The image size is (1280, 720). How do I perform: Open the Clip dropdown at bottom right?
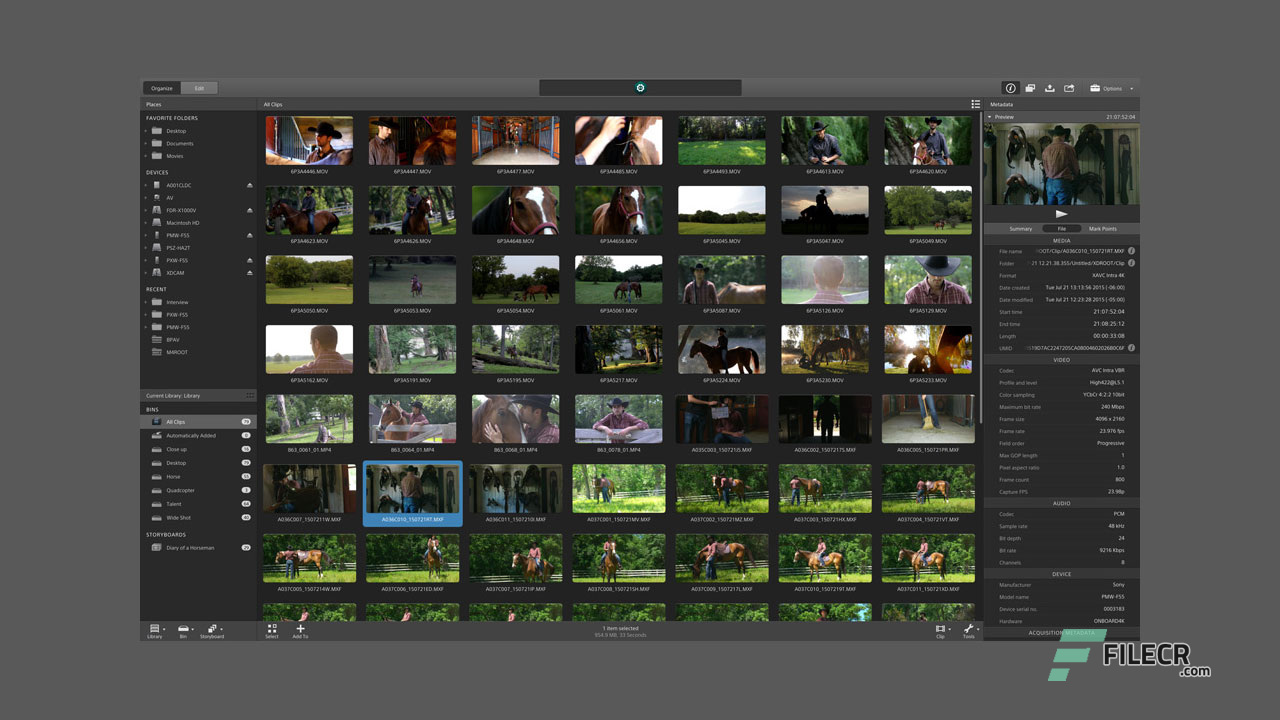pos(941,630)
